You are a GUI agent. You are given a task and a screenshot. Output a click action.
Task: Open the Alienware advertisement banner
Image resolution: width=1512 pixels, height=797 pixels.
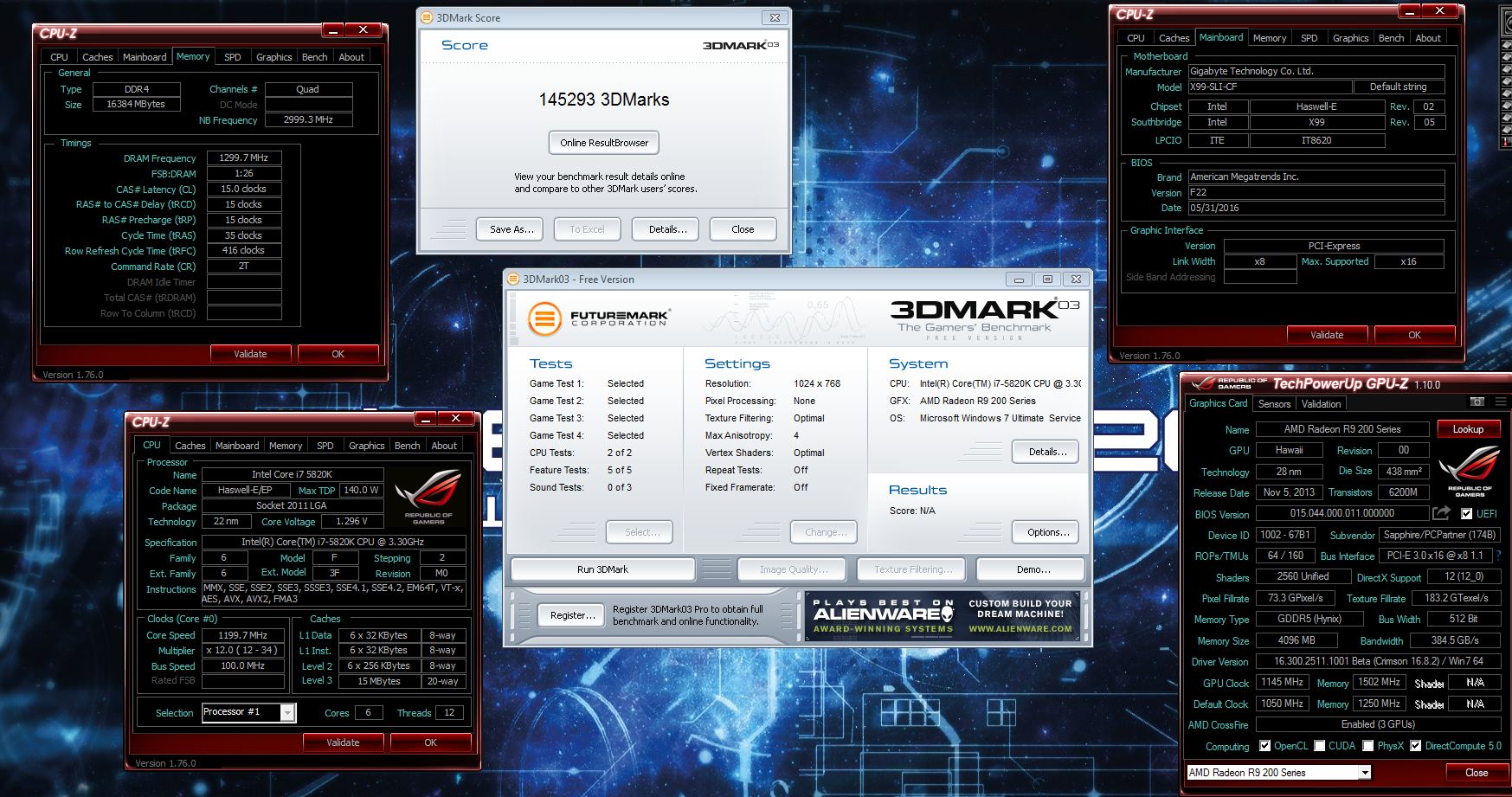(943, 616)
